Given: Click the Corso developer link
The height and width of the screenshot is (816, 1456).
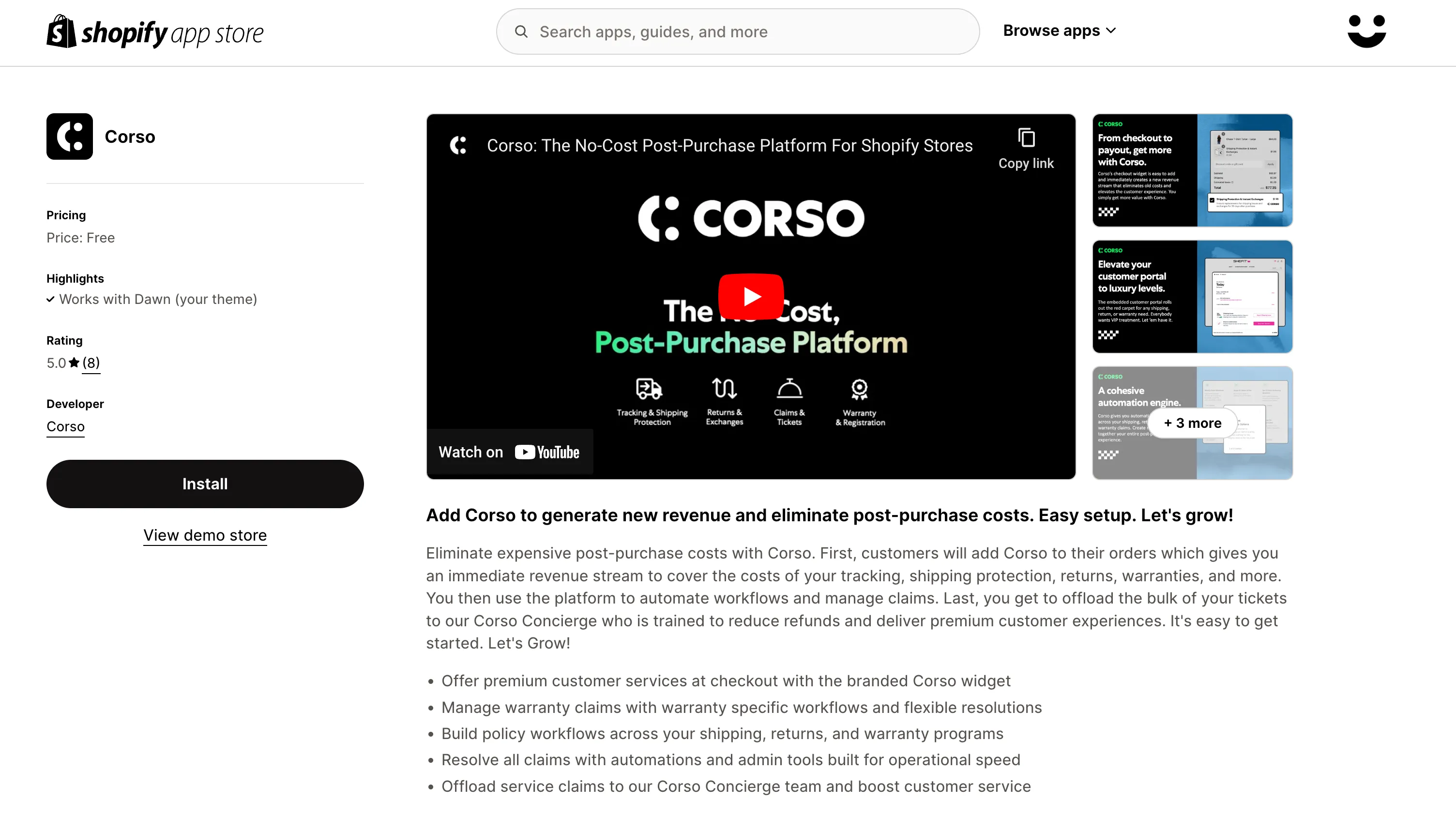Looking at the screenshot, I should coord(65,426).
